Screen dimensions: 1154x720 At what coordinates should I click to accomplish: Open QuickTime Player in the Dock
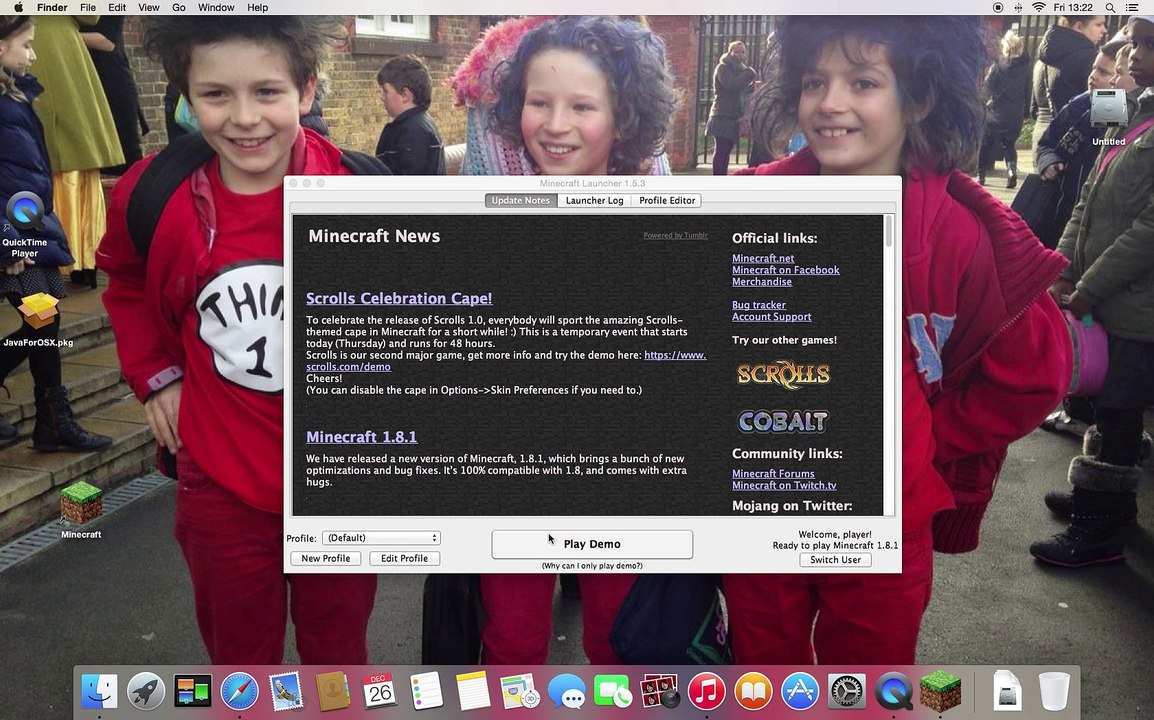pyautogui.click(x=894, y=691)
